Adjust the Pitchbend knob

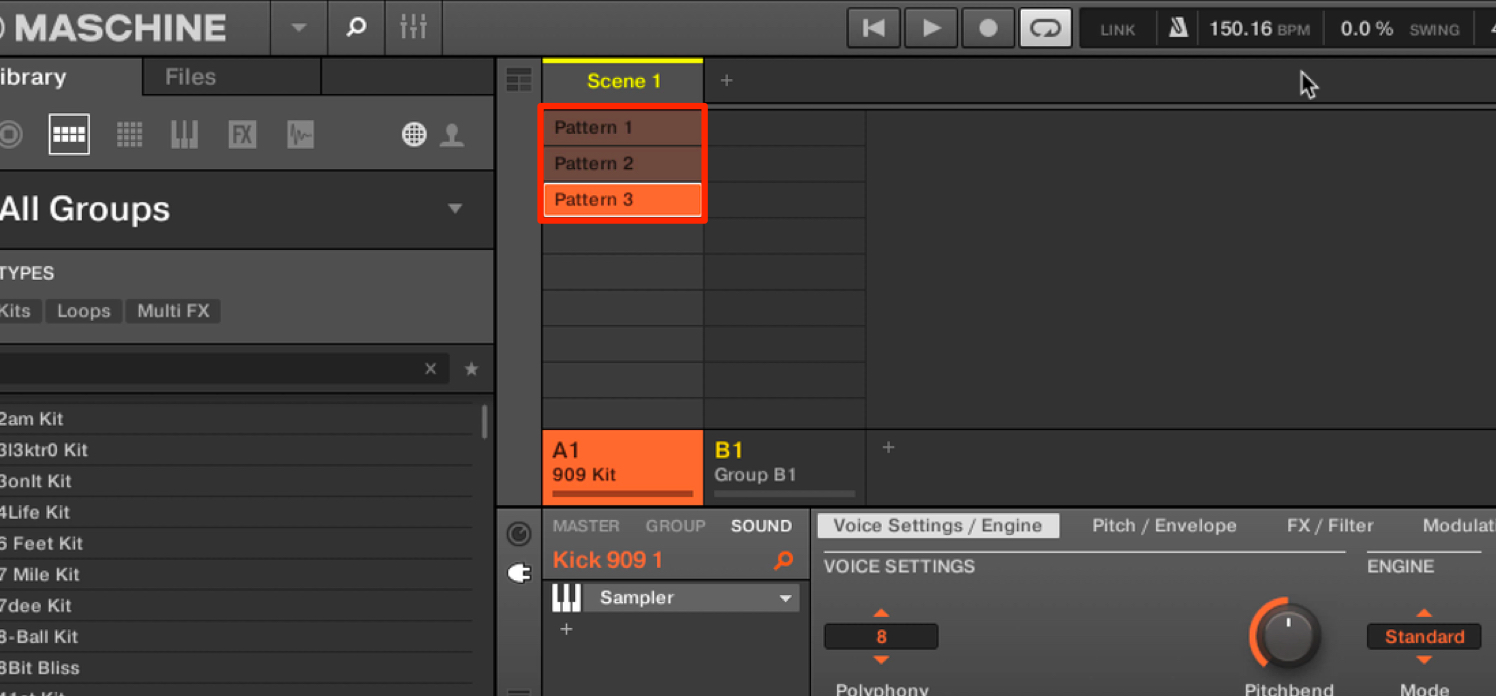point(1287,635)
